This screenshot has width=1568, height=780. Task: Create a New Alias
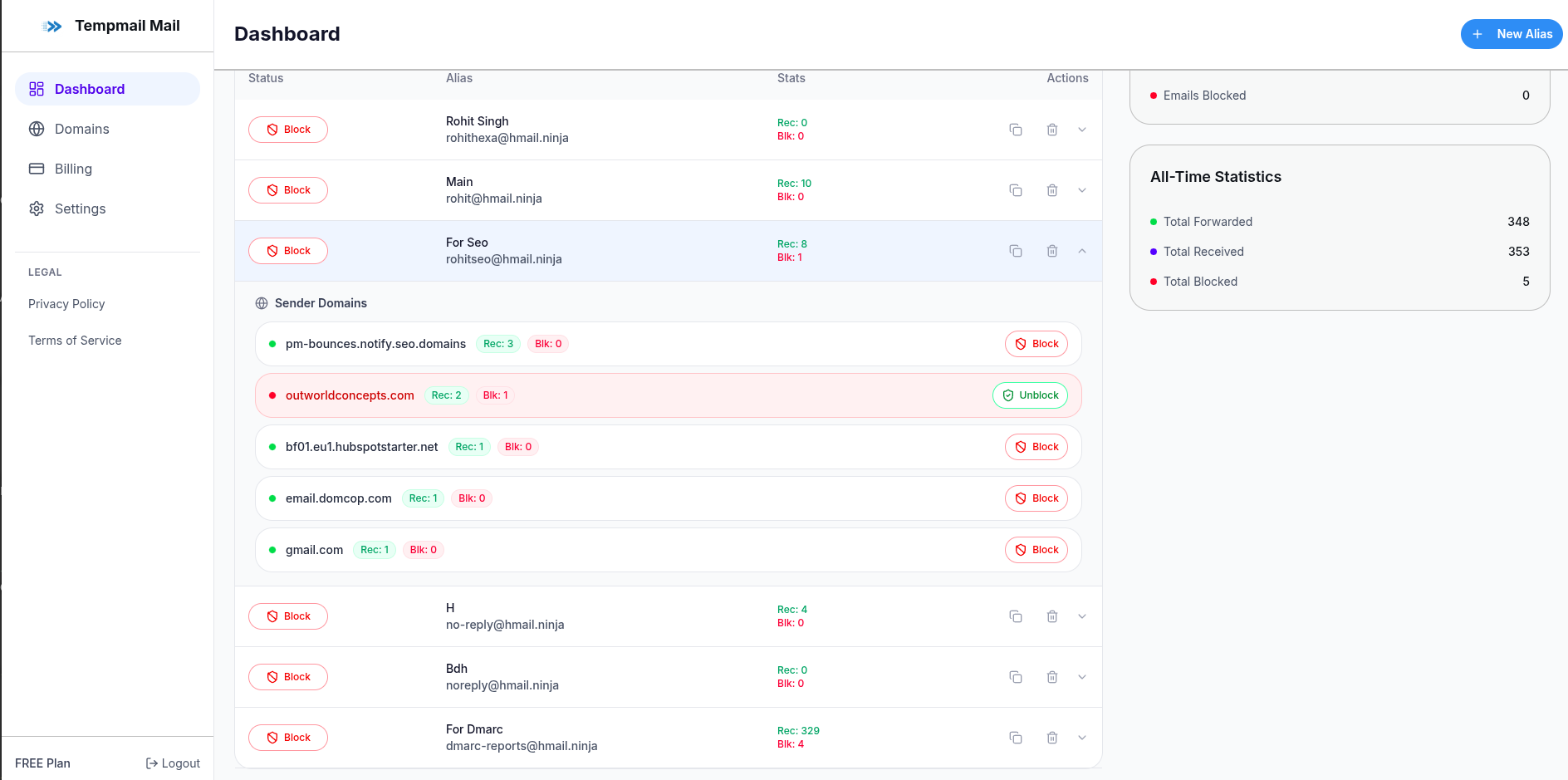point(1511,34)
